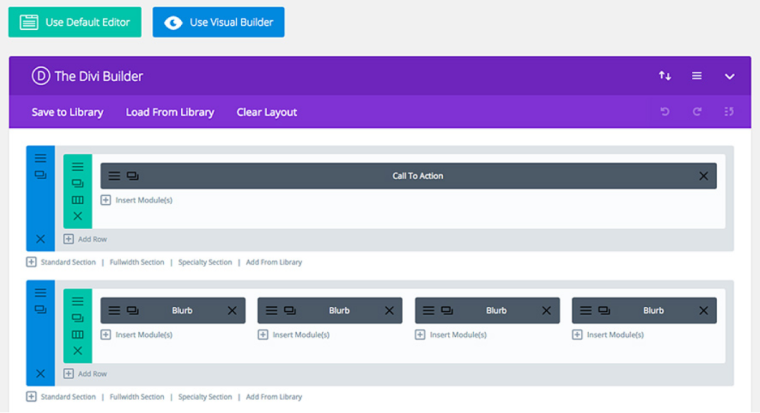Insert Module(s) under Call To Action
This screenshot has width=760, height=413.
[x=137, y=200]
